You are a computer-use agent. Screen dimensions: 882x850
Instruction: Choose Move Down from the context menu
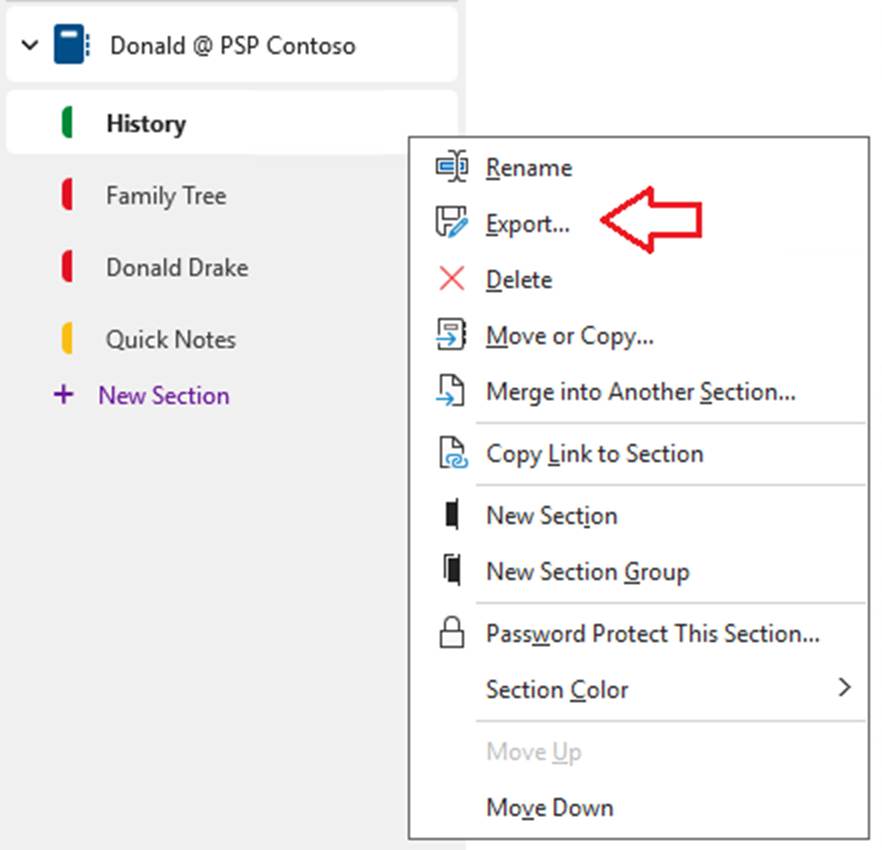coord(549,807)
